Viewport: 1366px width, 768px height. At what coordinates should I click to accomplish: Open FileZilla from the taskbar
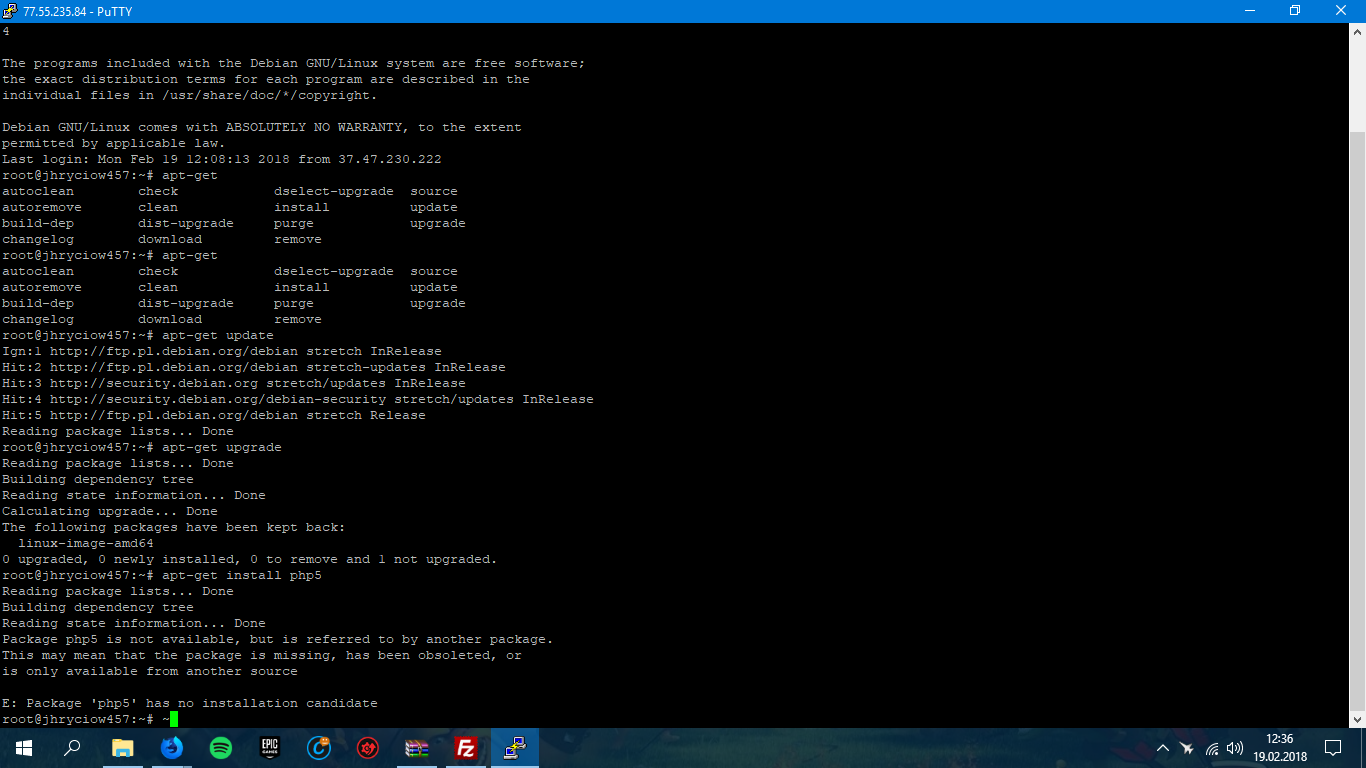pos(466,748)
